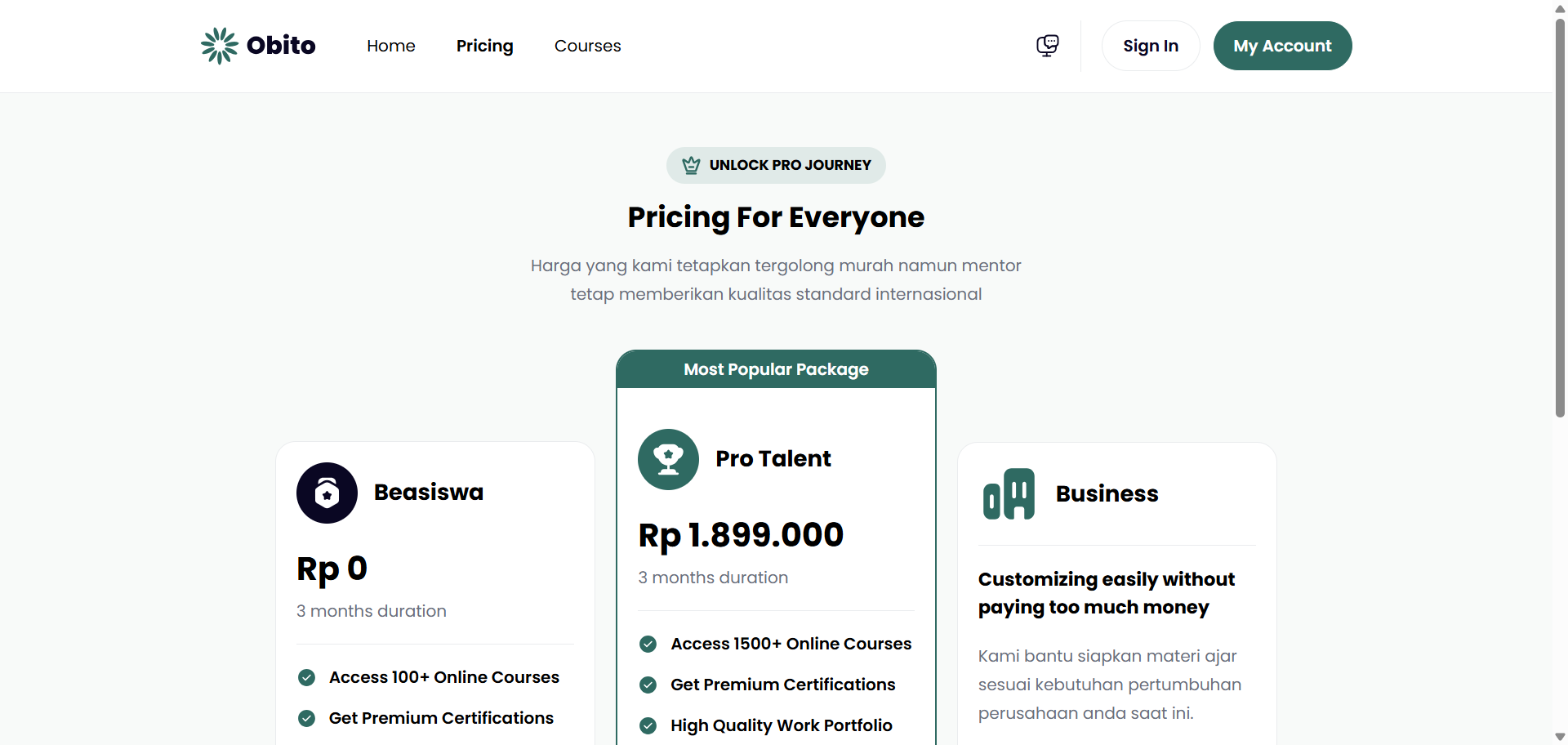Open the My Account button
Screen dimensions: 1568x745
[x=1282, y=46]
